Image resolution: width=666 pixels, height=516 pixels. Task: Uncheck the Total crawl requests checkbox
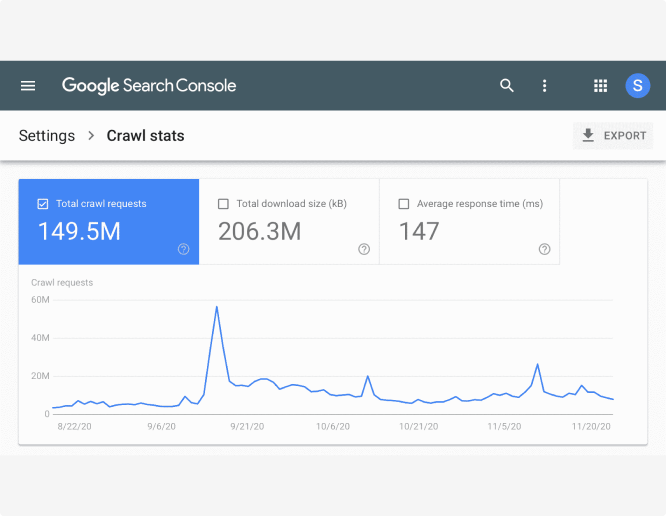point(42,204)
